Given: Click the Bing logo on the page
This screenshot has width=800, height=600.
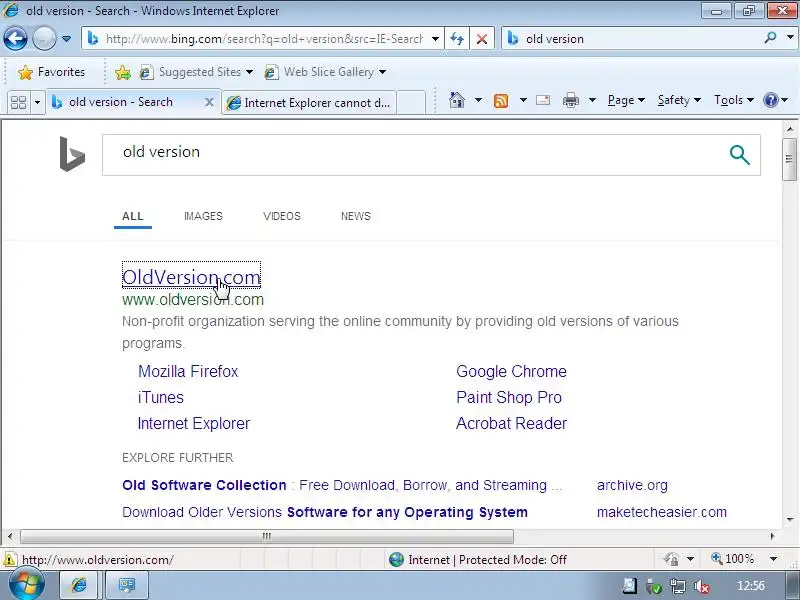Looking at the screenshot, I should point(72,154).
